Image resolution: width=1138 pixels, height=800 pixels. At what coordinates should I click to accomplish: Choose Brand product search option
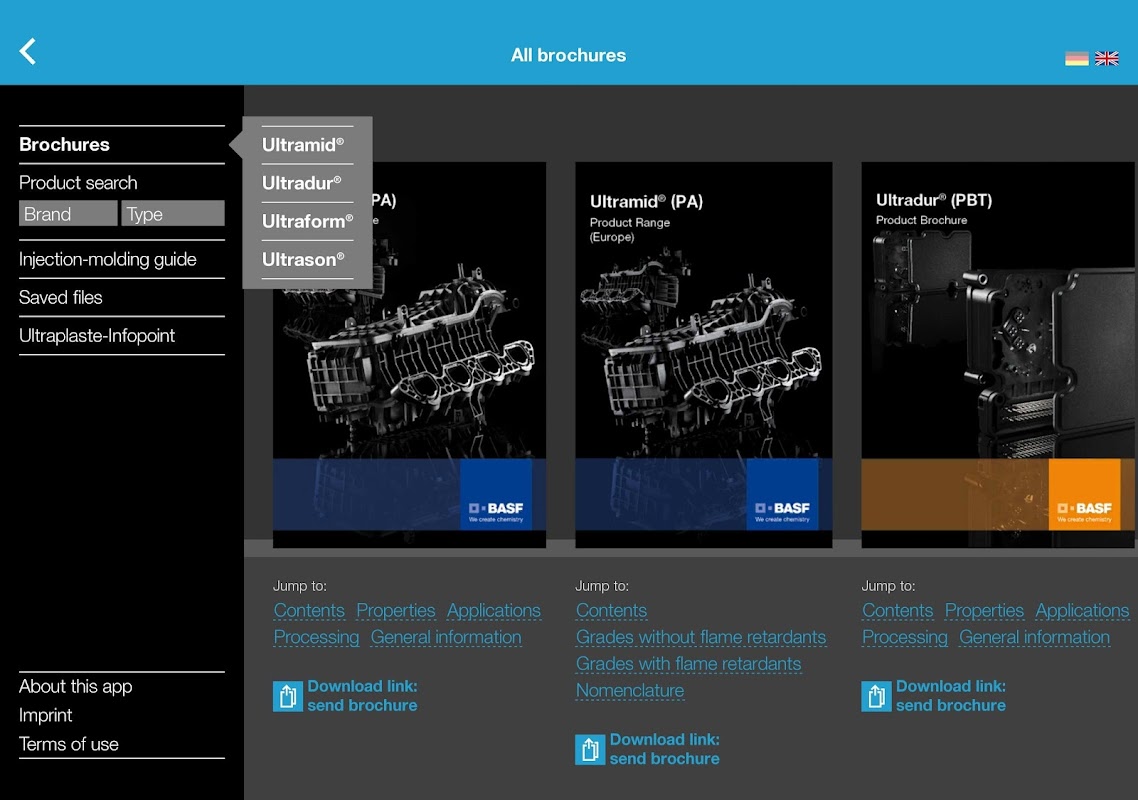click(68, 213)
